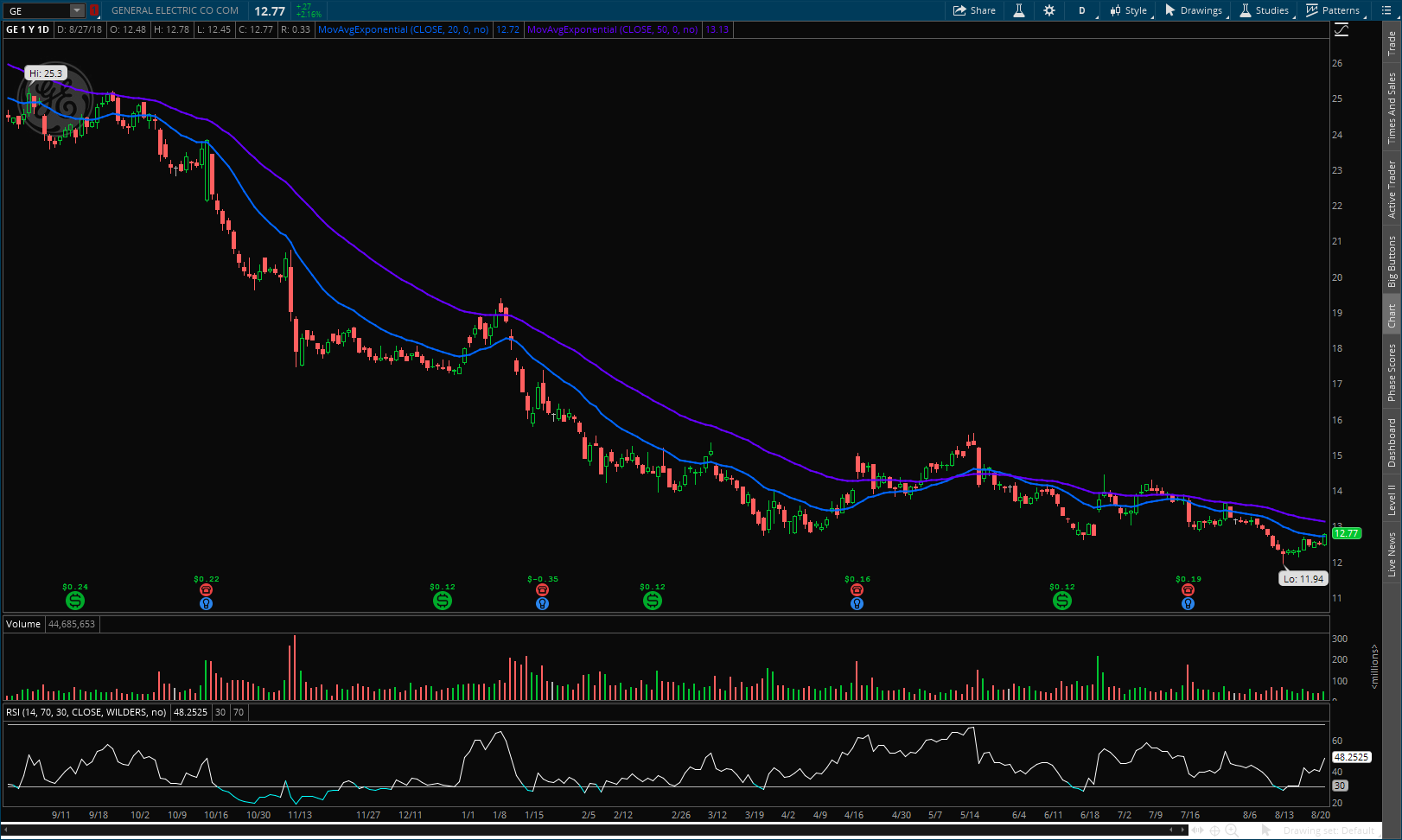Click earnings phone icon labeled $0.22
Image resolution: width=1402 pixels, height=840 pixels.
coord(206,590)
